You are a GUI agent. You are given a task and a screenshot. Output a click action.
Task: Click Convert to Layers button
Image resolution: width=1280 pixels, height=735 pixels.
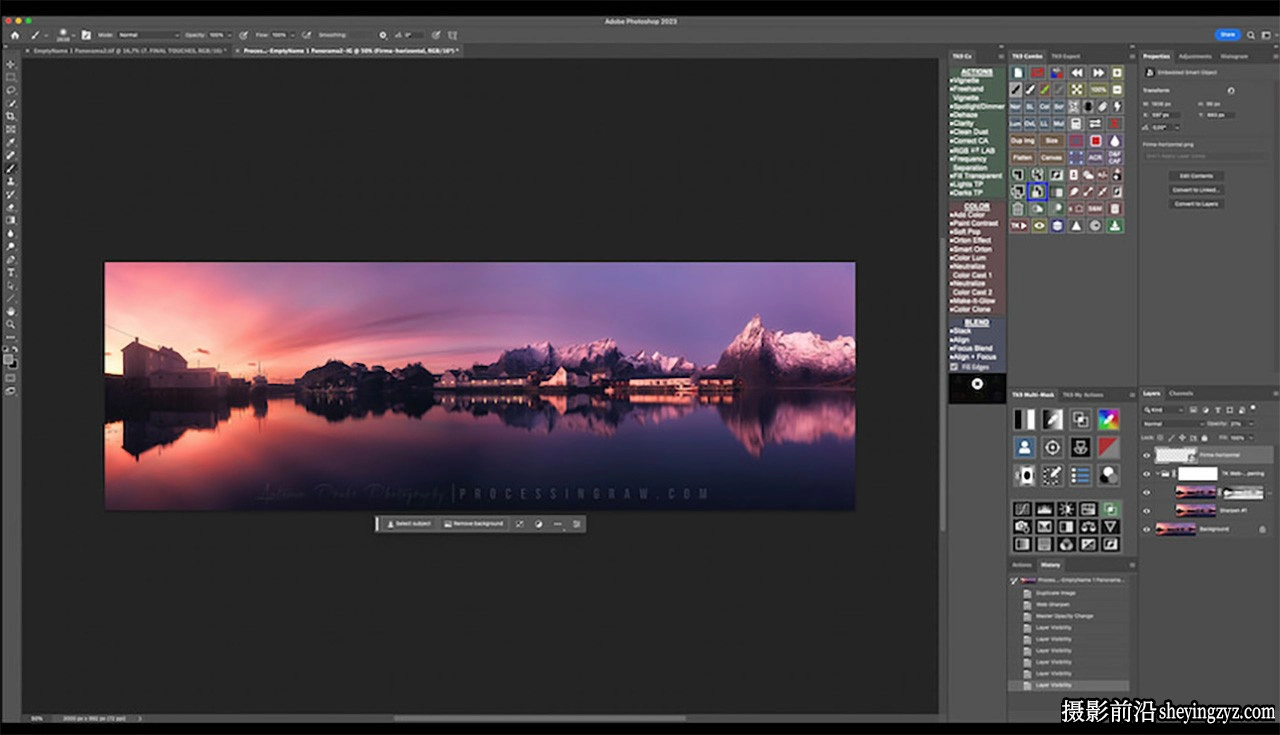[1196, 204]
